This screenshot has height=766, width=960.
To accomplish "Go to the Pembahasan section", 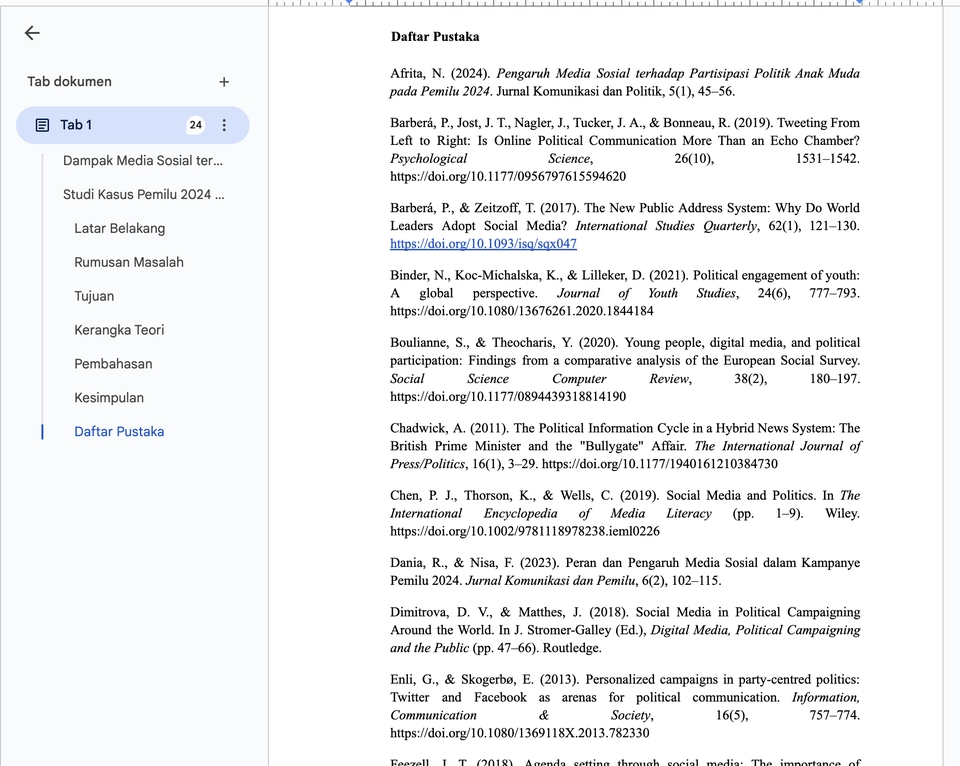I will pos(113,364).
